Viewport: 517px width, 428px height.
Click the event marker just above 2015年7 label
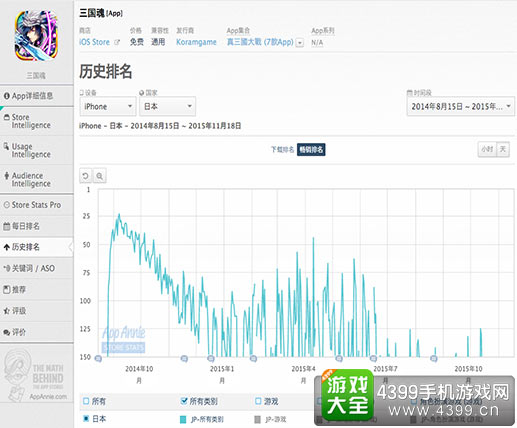[x=374, y=359]
